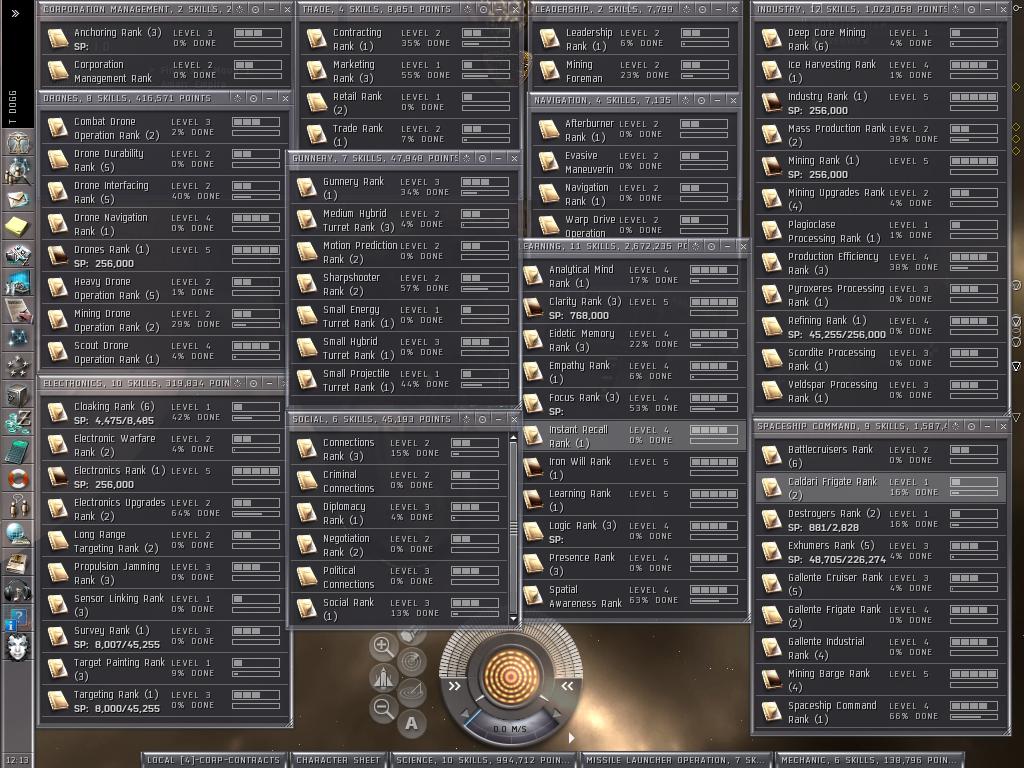Screen dimensions: 1024x768
Task: Click the scanner sweep HUD button
Action: 412,692
